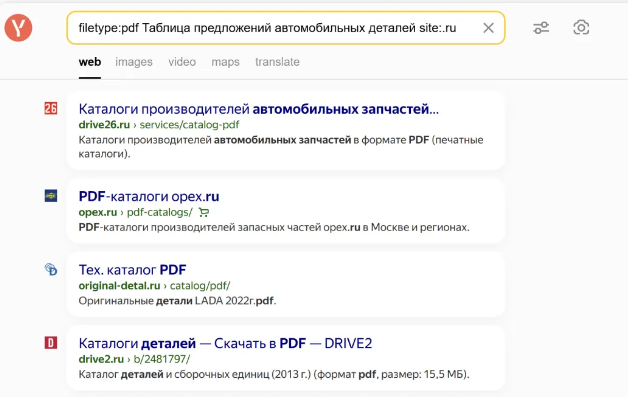Open 'Каталоги производителей автомобильных запчастей' result
Image resolution: width=628 pixels, height=397 pixels.
259,109
